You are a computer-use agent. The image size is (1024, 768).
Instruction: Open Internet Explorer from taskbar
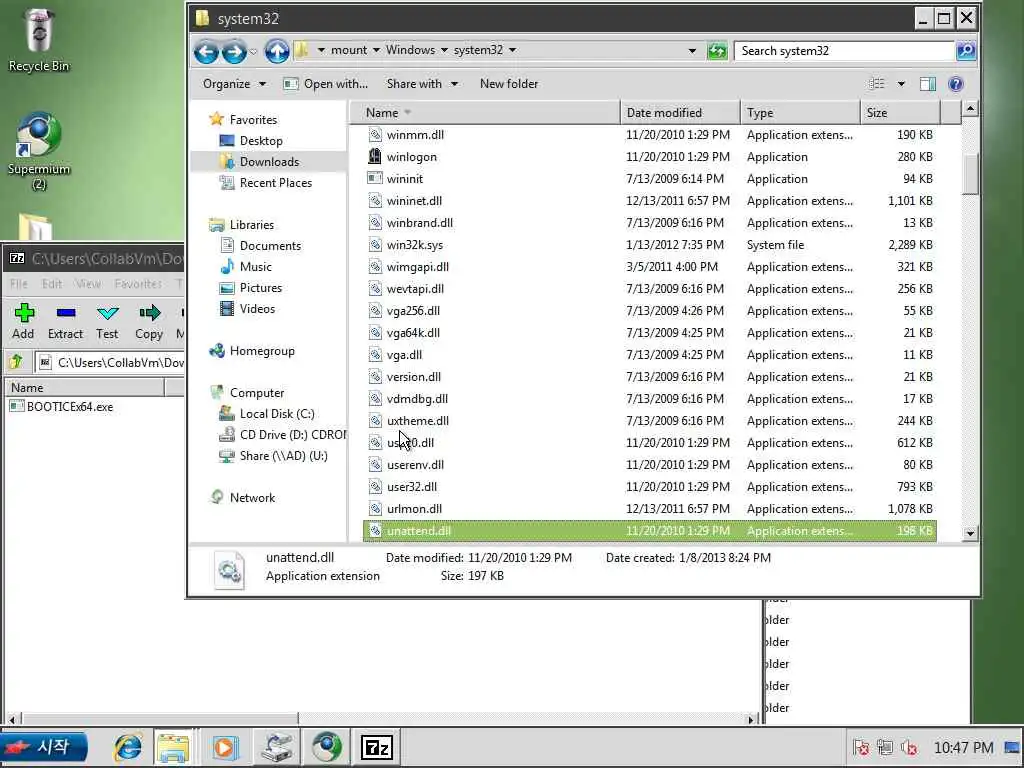click(x=127, y=747)
